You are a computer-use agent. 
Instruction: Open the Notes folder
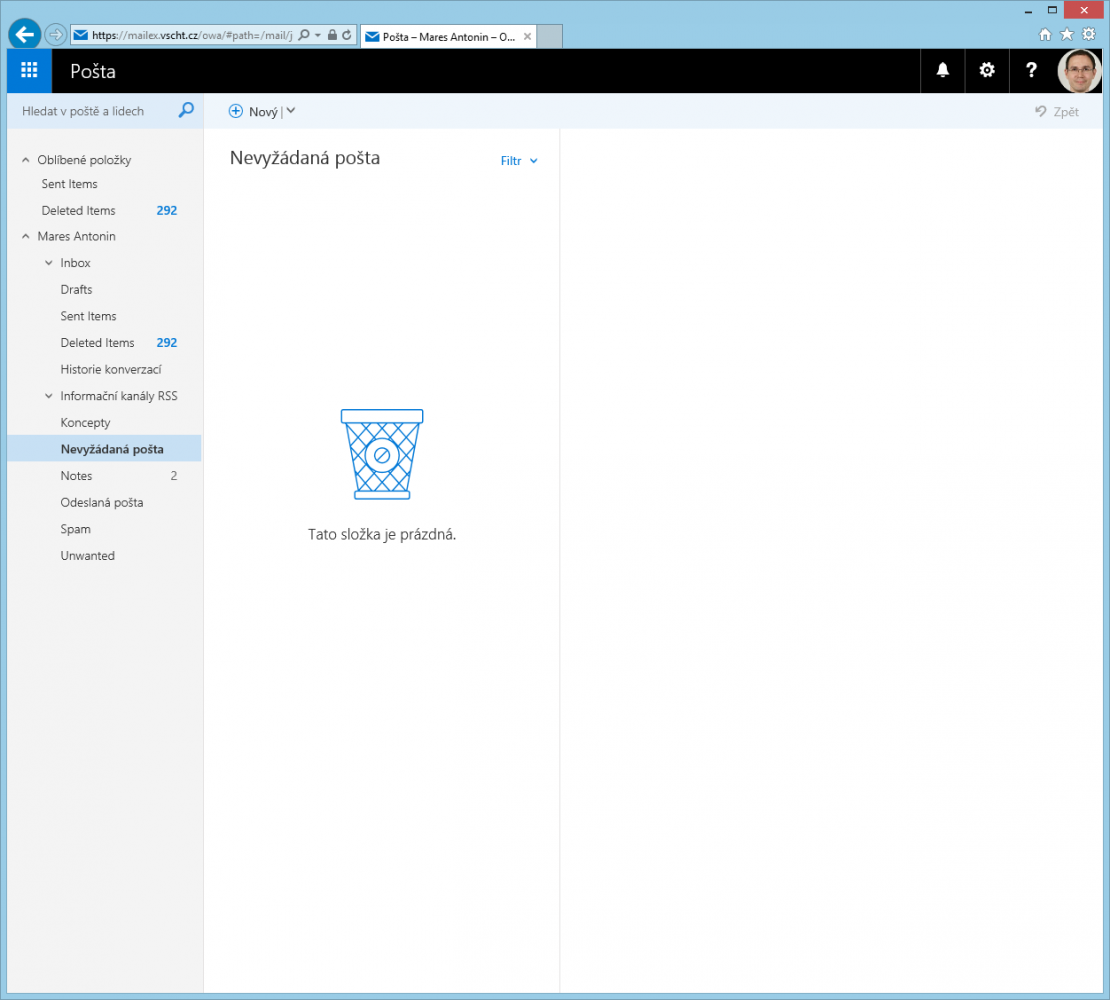coord(76,476)
